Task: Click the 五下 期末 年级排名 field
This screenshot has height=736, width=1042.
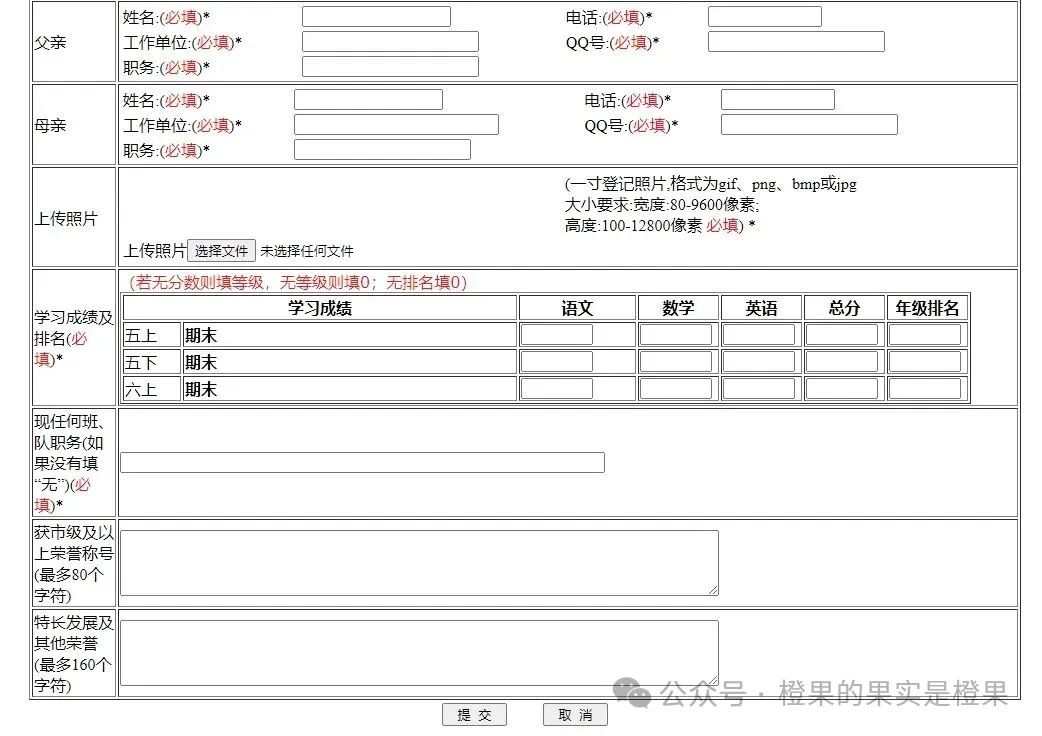Action: [925, 361]
